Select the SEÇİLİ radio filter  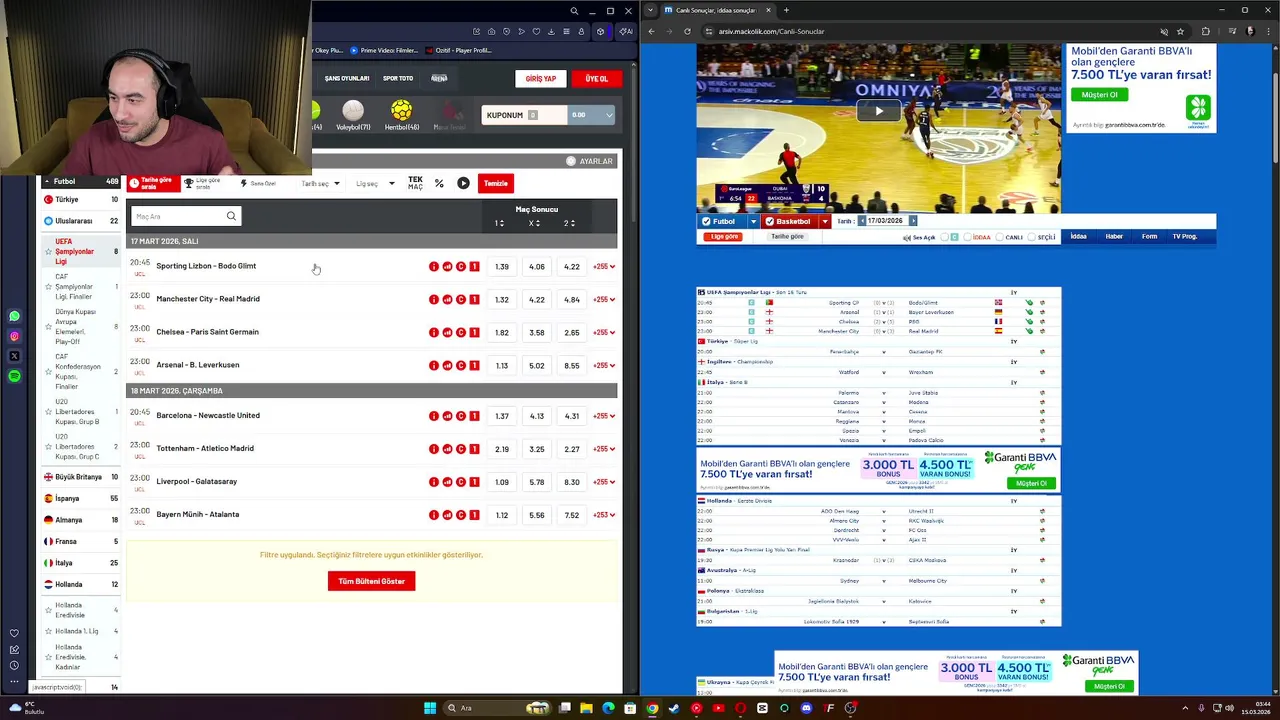[1032, 237]
